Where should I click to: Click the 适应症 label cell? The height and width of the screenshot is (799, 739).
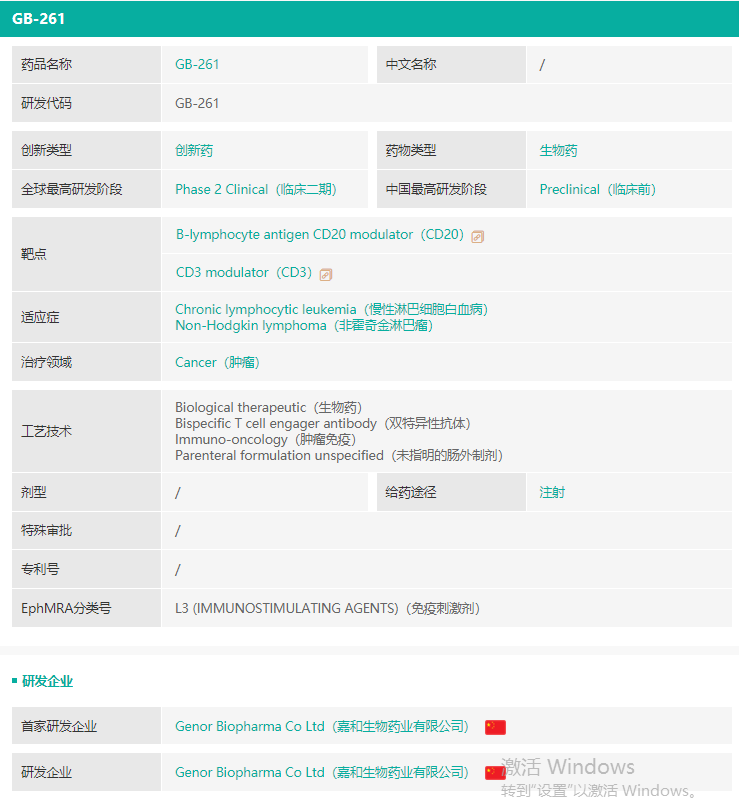pos(86,317)
